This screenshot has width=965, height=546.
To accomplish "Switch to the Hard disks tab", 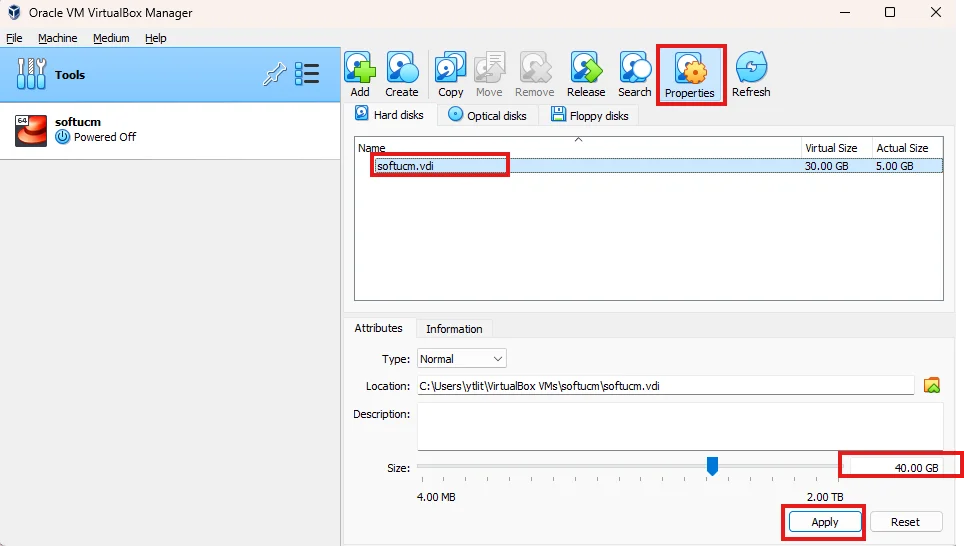I will click(390, 114).
